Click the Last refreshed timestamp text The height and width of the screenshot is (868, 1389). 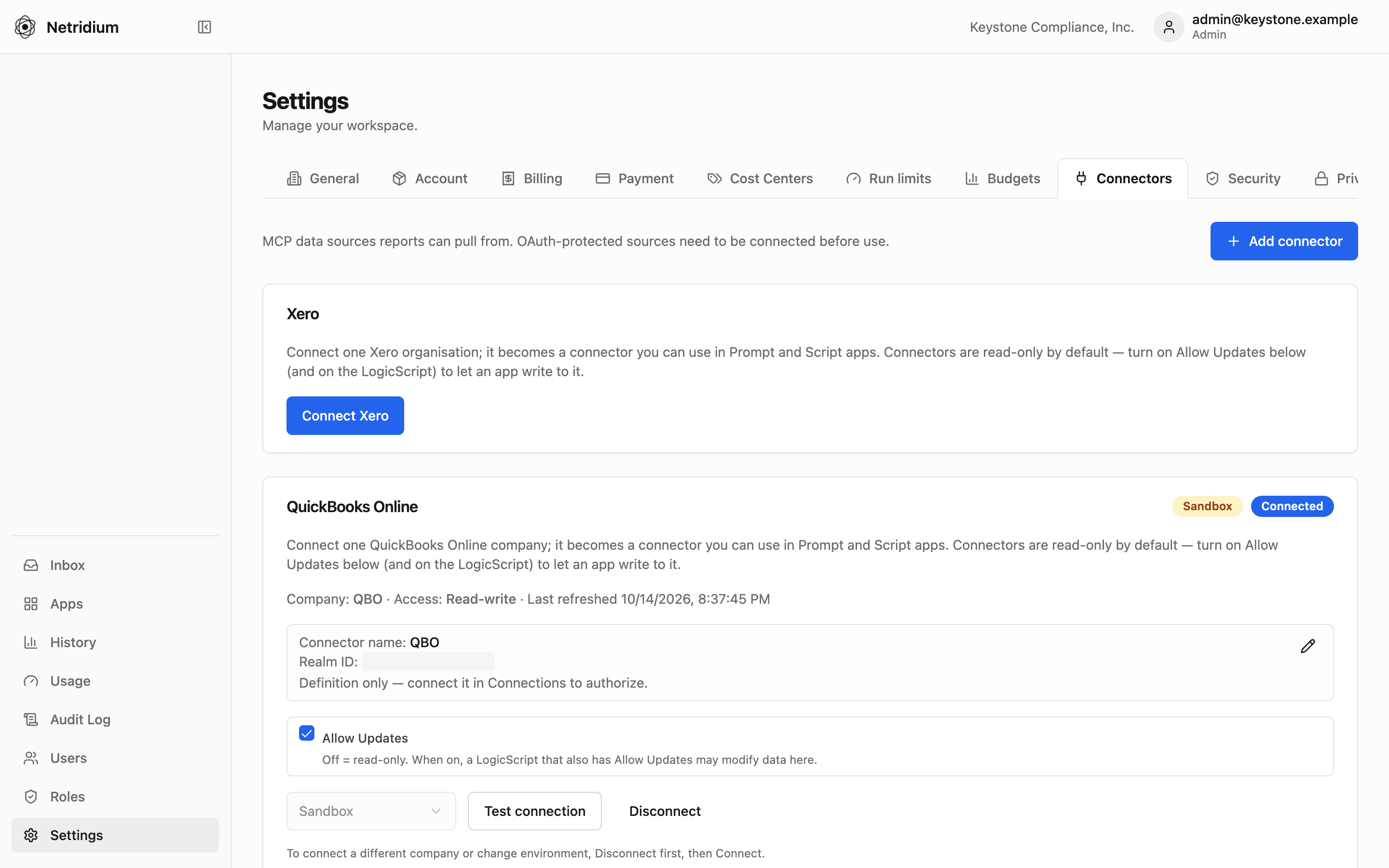(649, 599)
